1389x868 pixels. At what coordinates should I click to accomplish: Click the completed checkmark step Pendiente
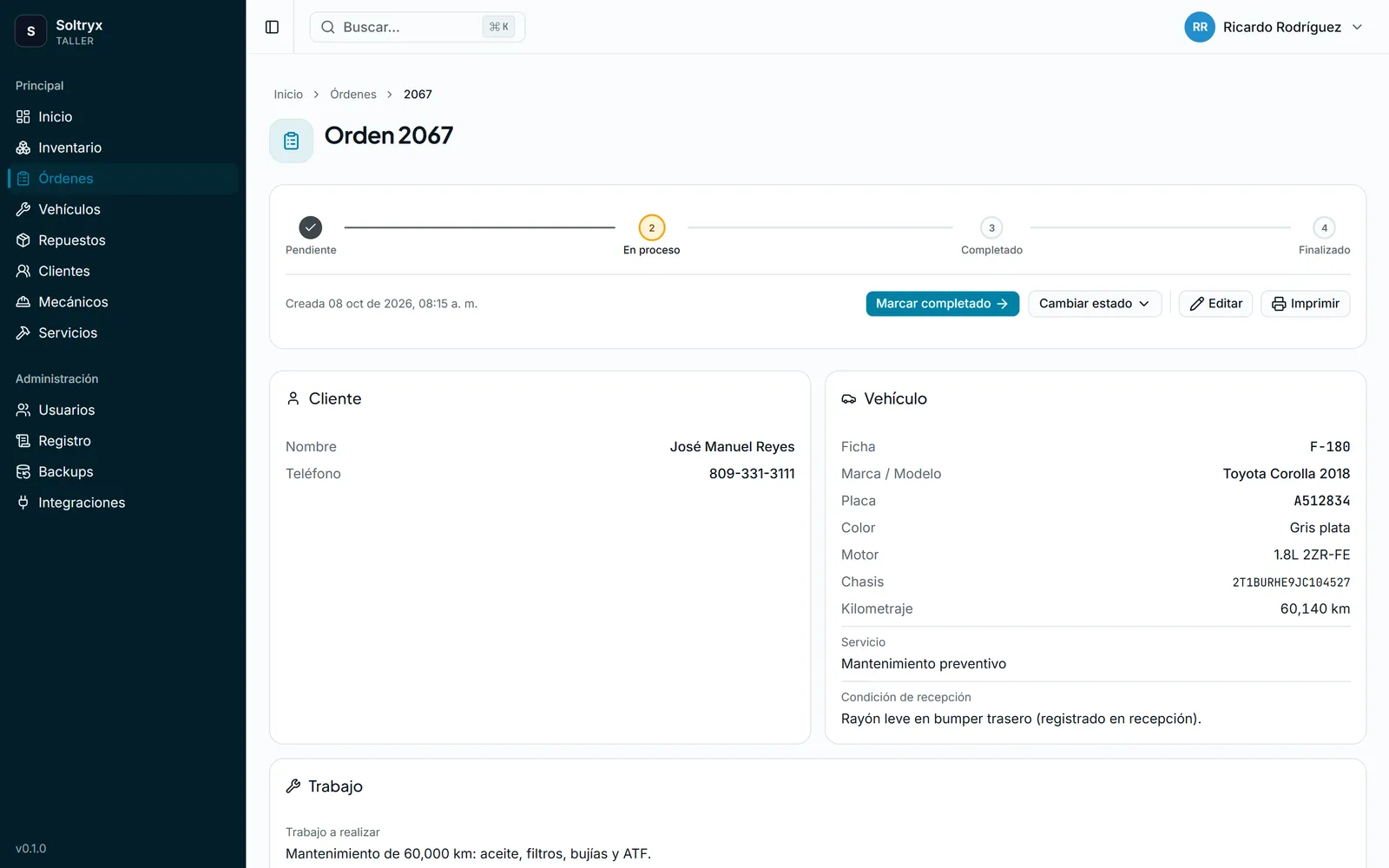point(311,227)
